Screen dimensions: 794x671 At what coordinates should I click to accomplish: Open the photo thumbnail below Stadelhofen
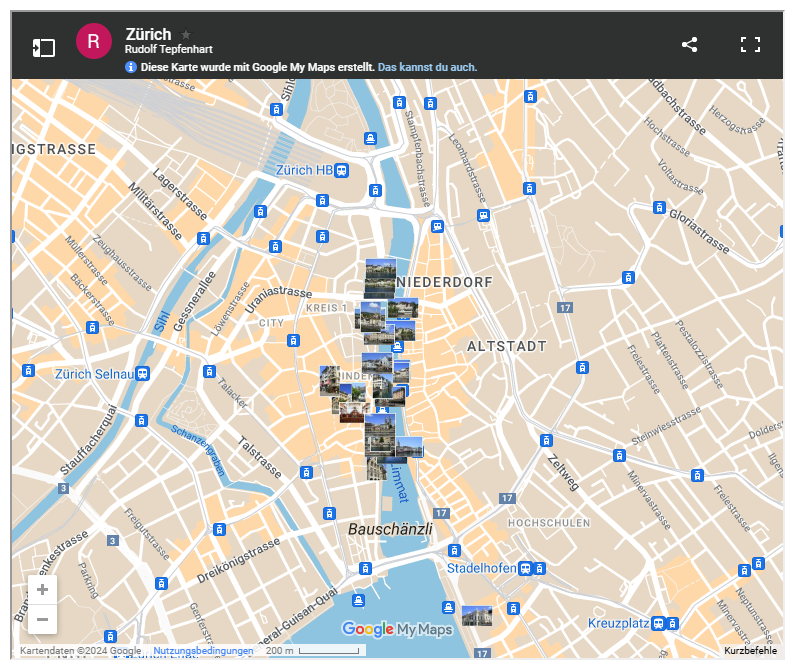click(476, 615)
